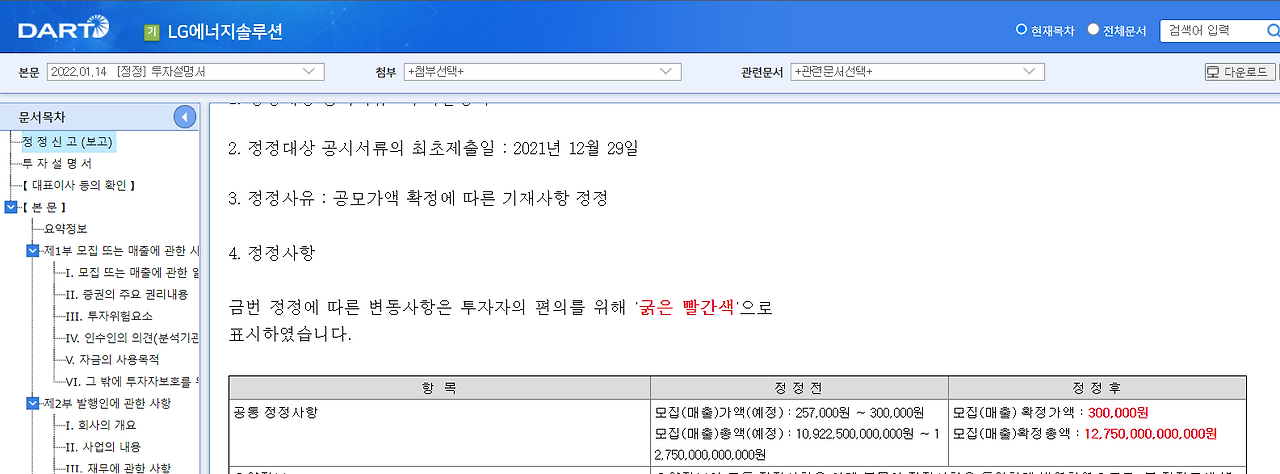Click the 관련문서 label
This screenshot has width=1280, height=474.
(764, 72)
